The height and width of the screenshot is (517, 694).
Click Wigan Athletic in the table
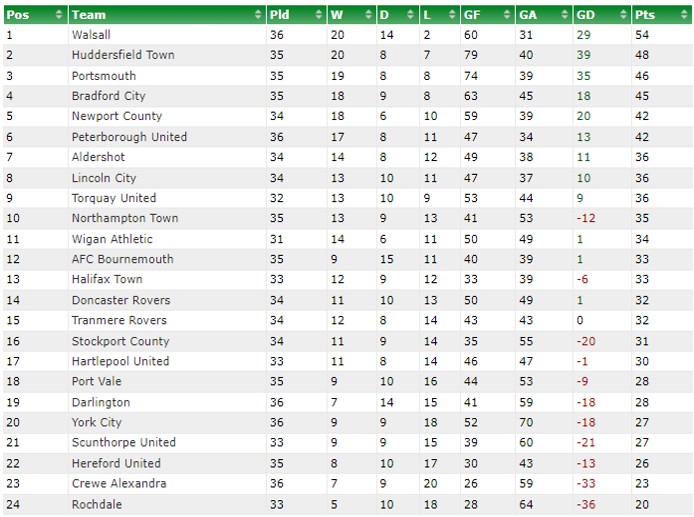coord(112,239)
